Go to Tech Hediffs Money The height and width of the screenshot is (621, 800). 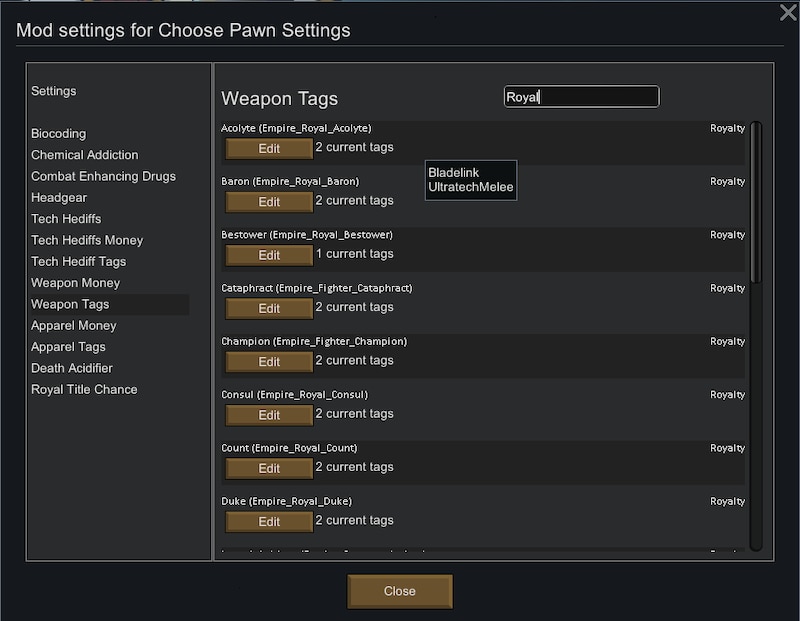[87, 240]
